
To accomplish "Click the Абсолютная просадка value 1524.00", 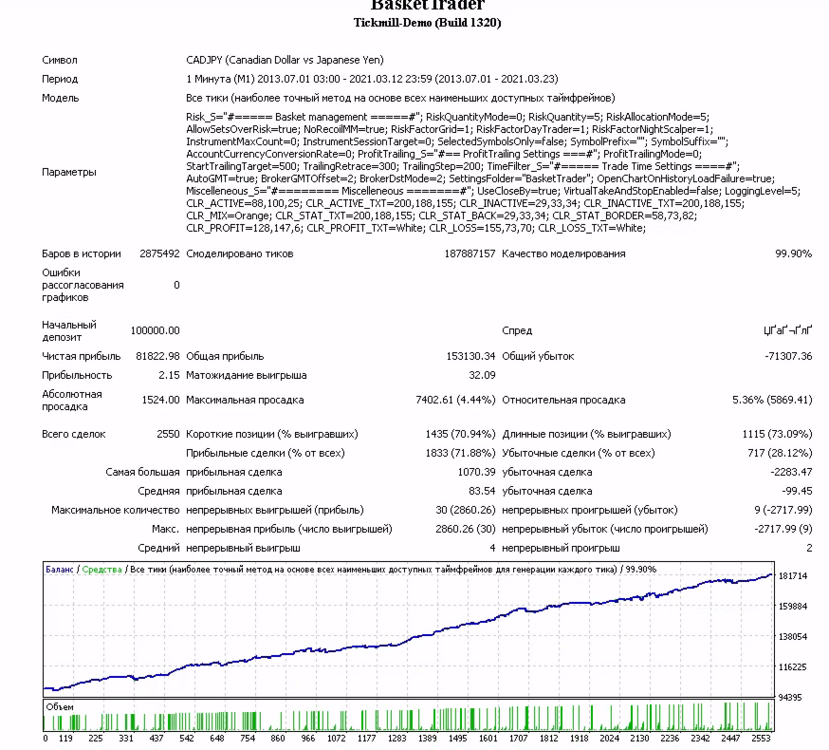I will point(161,400).
